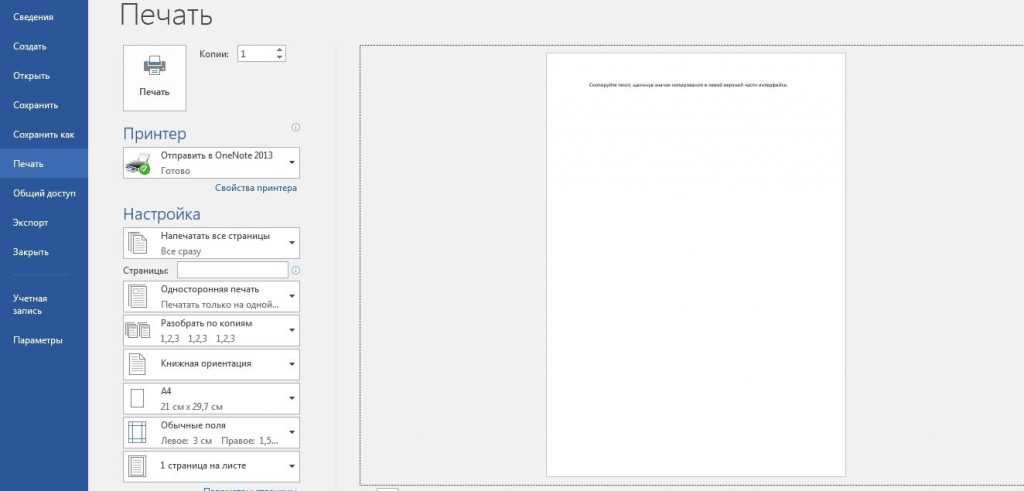Click the document page preview

coord(695,265)
